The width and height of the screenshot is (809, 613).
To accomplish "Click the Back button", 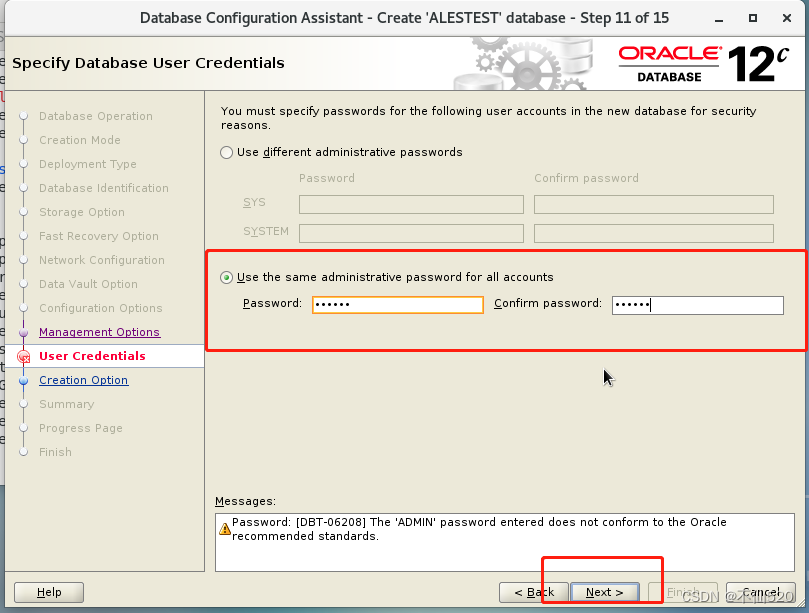I will [x=534, y=592].
